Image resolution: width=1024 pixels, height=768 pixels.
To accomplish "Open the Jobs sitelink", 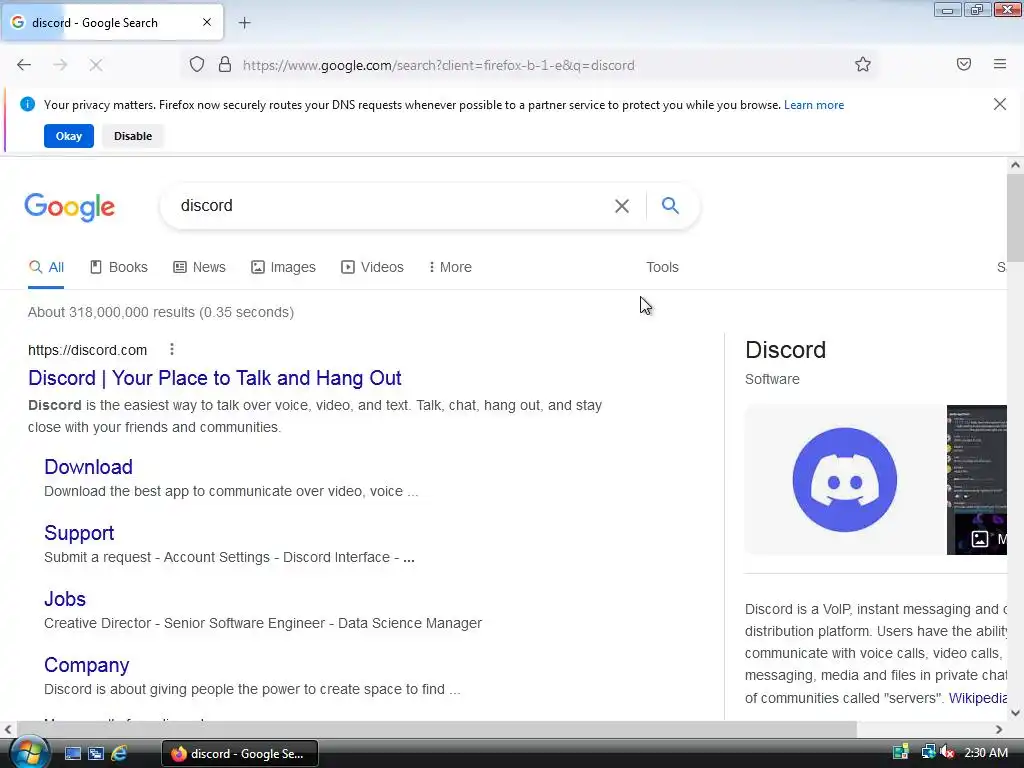I will 65,599.
